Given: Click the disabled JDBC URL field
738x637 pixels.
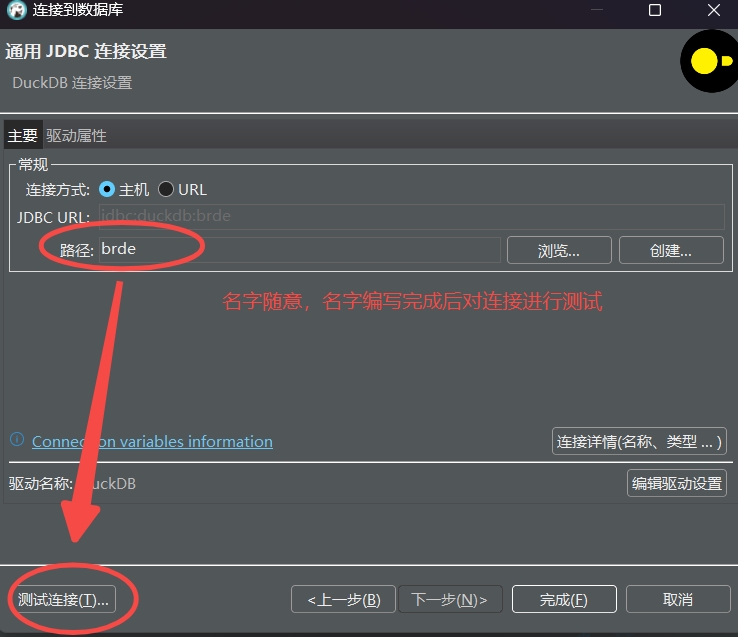Looking at the screenshot, I should pos(411,216).
